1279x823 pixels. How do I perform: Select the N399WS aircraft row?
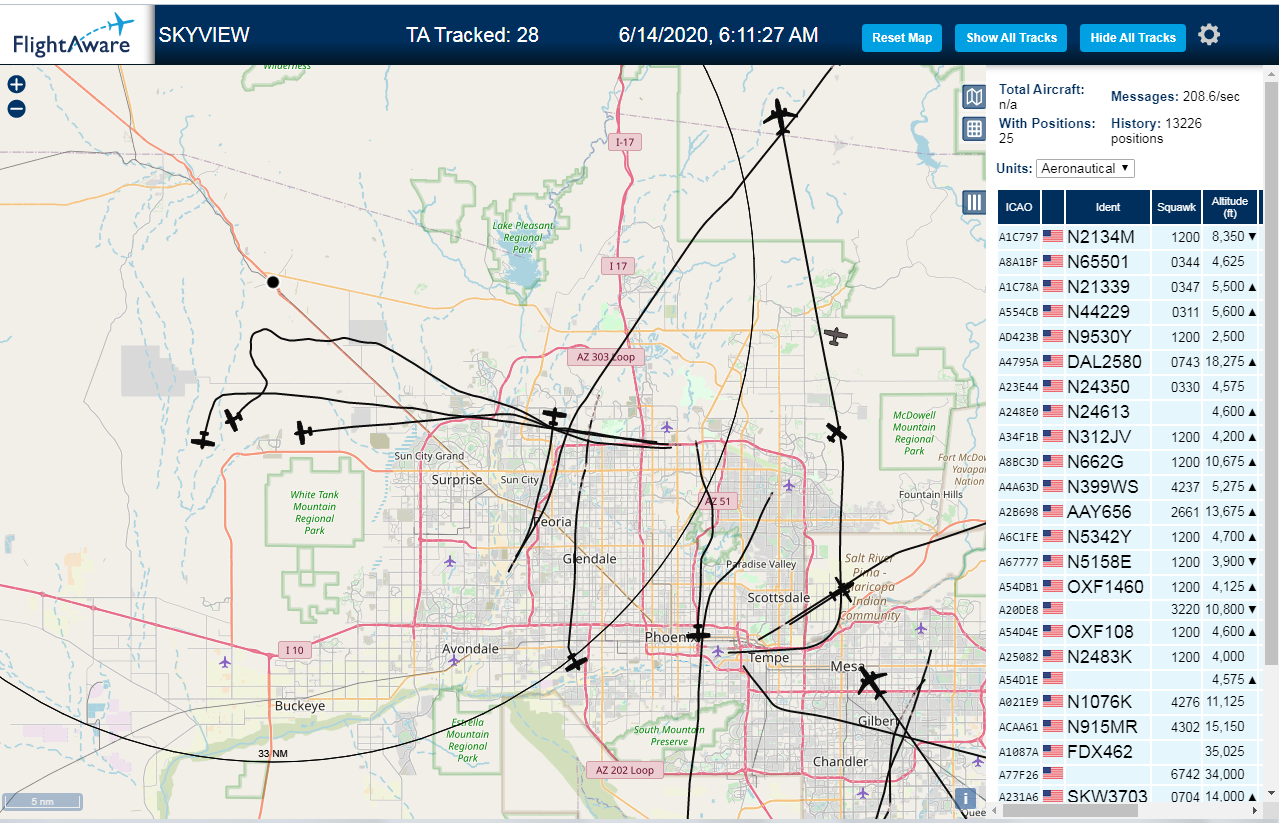click(x=1129, y=487)
